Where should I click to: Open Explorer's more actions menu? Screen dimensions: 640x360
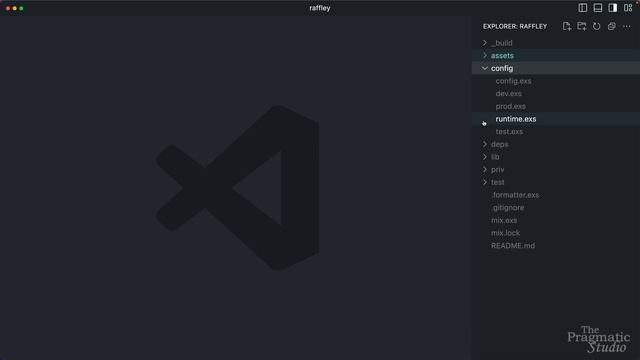click(x=627, y=27)
